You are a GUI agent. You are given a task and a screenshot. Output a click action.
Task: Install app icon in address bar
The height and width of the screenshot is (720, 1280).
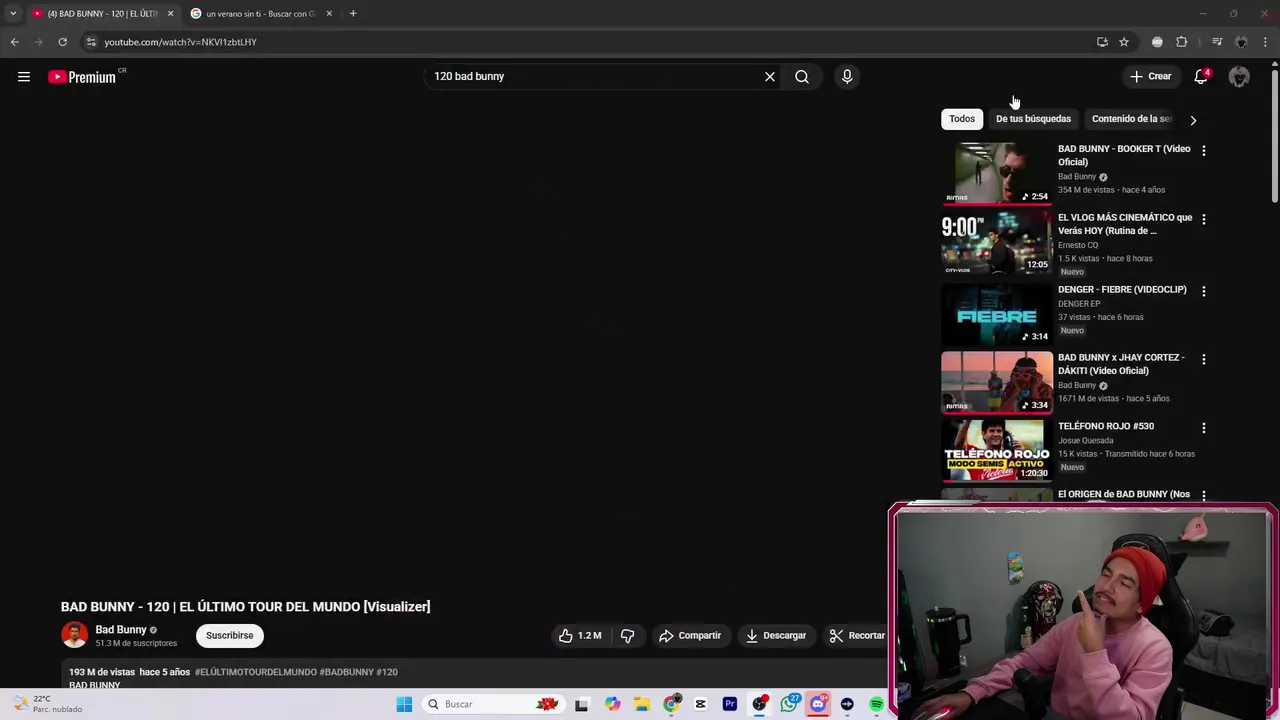coord(1102,42)
